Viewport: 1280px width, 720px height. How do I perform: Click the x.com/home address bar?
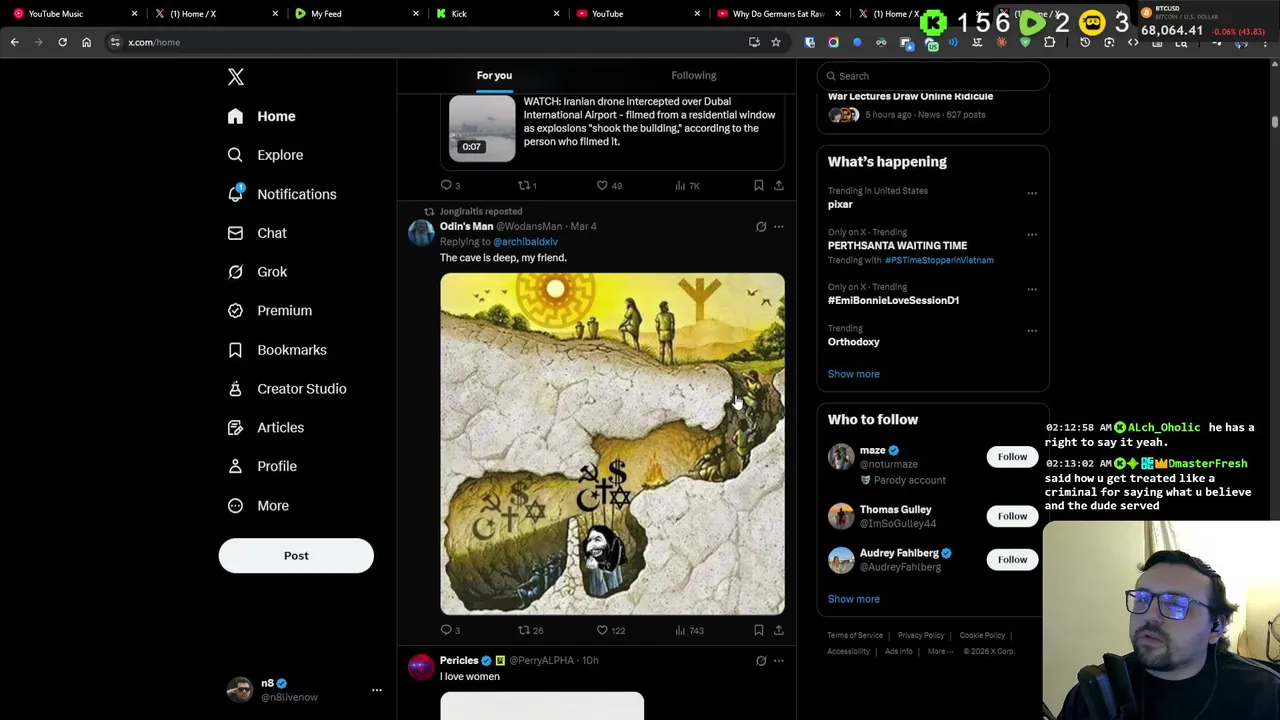pos(430,42)
